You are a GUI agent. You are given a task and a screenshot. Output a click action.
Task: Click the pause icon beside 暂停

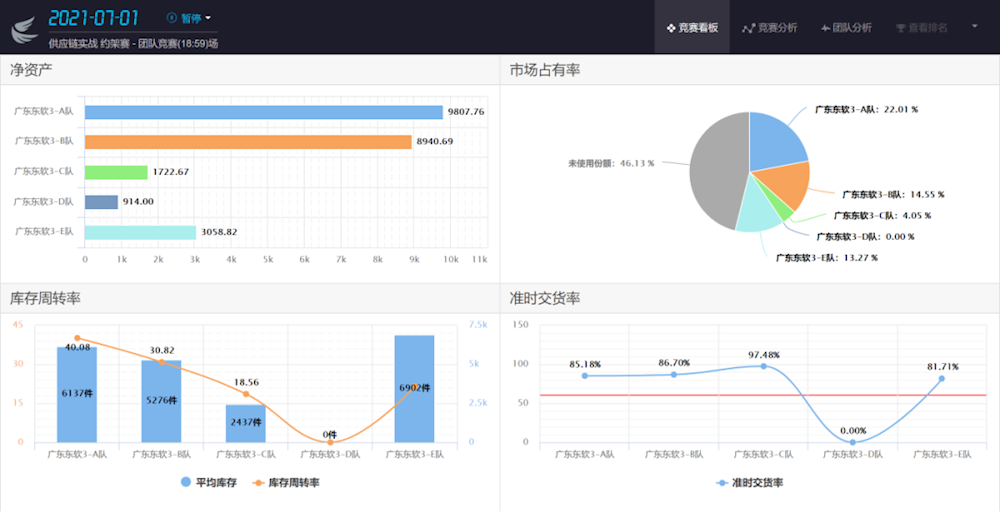(x=171, y=18)
